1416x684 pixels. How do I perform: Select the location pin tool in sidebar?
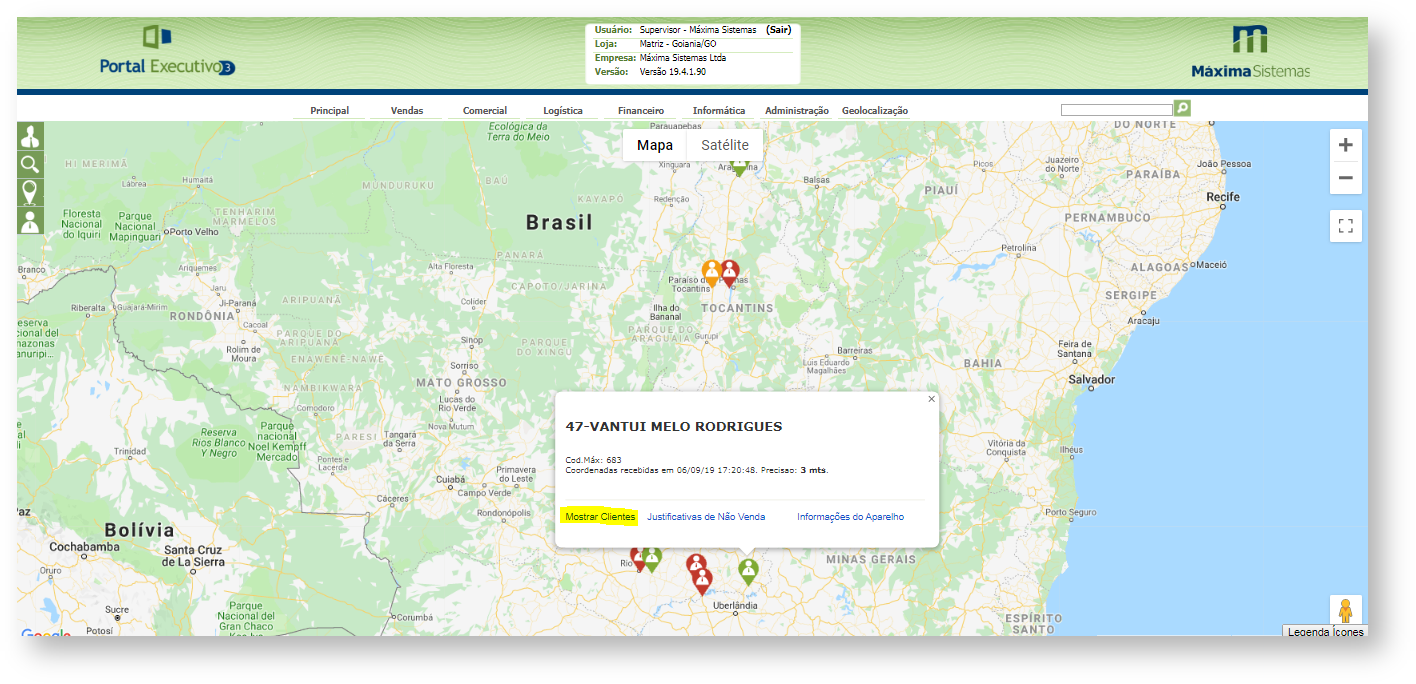pyautogui.click(x=30, y=192)
